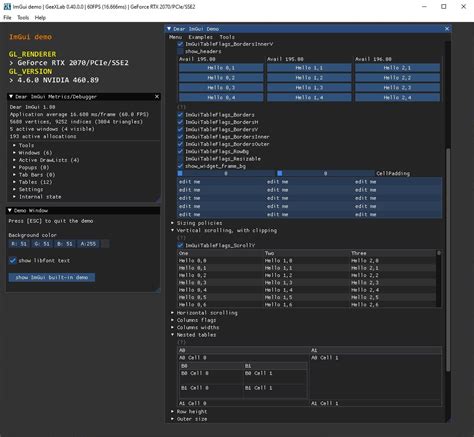Toggle ImGuiTableFlags_RowBg checkbox
The image size is (474, 437).
pos(180,151)
